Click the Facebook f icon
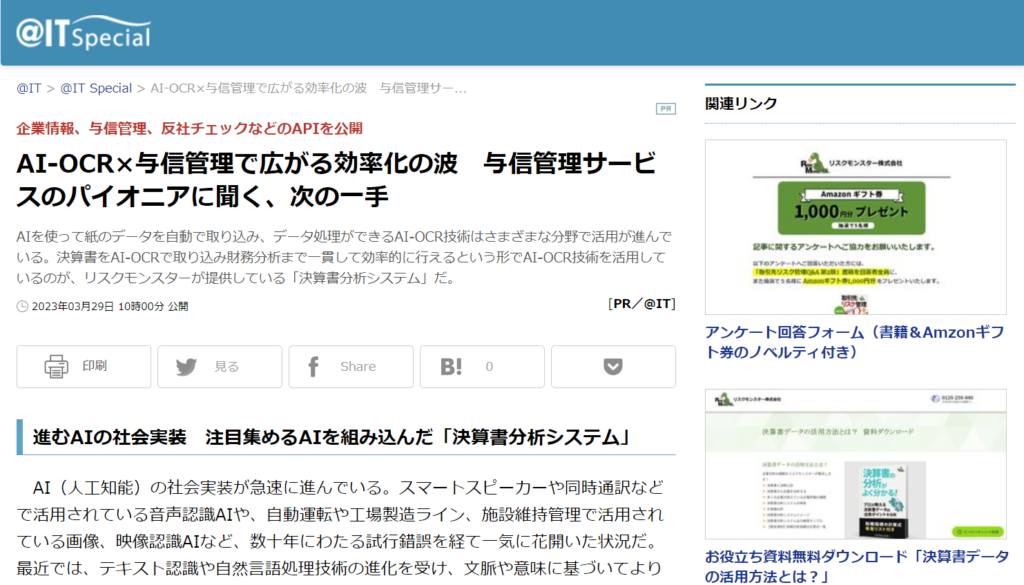Viewport: 1024px width, 585px height. point(313,367)
